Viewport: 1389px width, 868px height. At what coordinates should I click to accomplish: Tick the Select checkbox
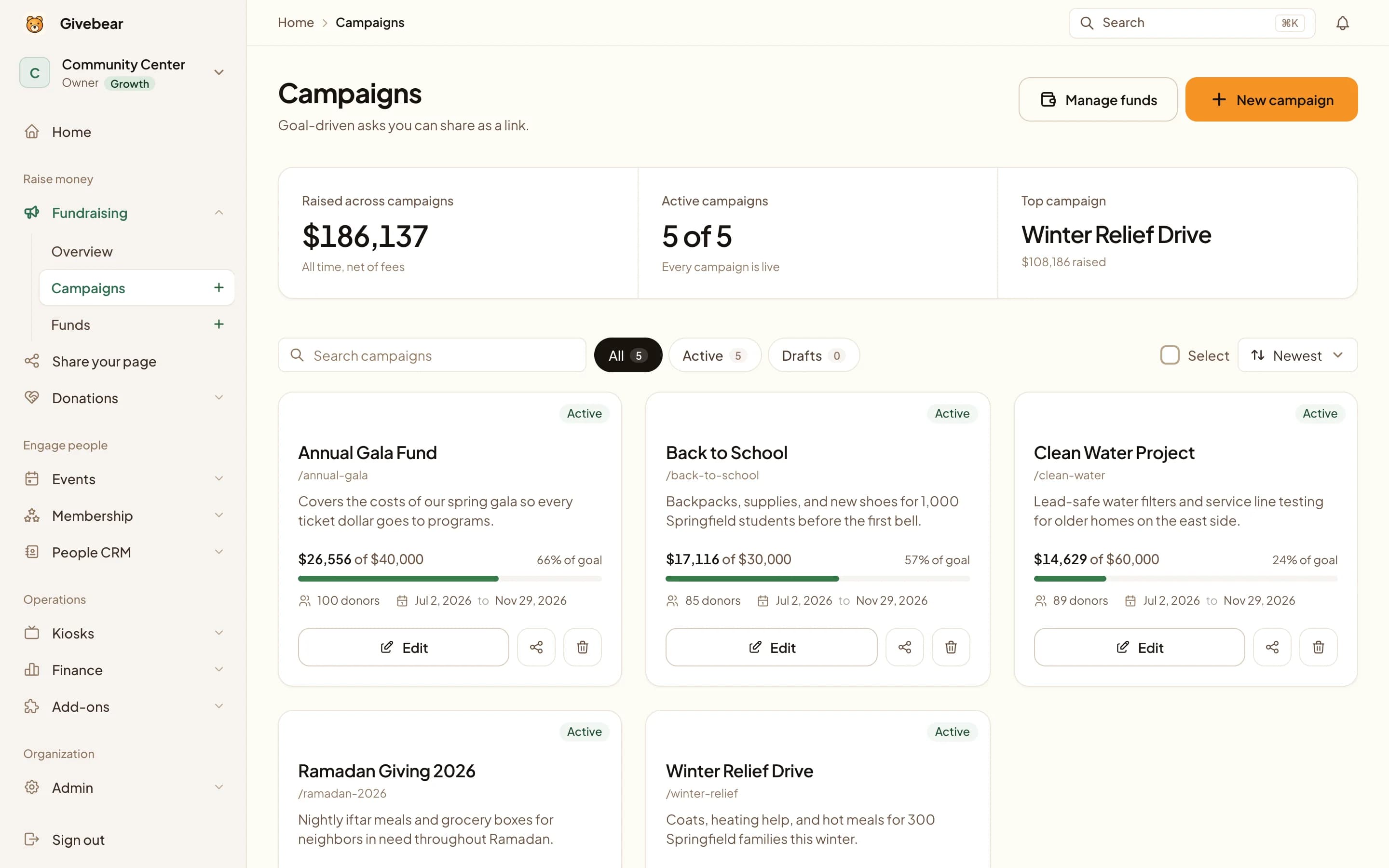point(1170,355)
